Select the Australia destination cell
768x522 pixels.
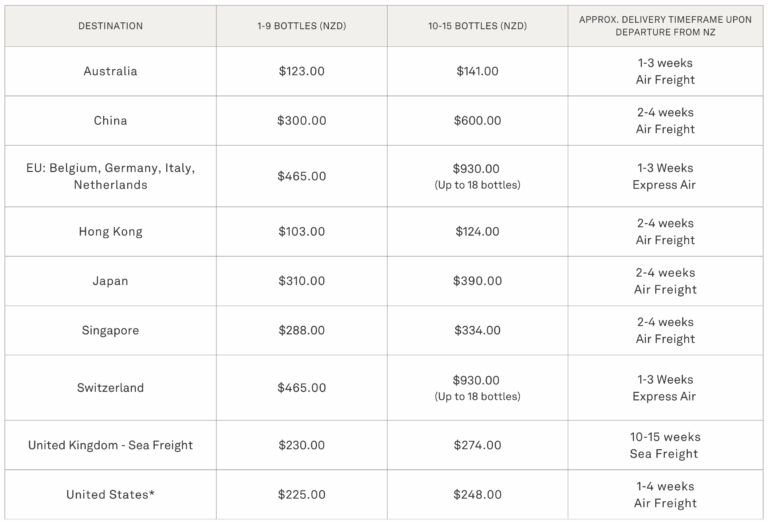click(110, 71)
